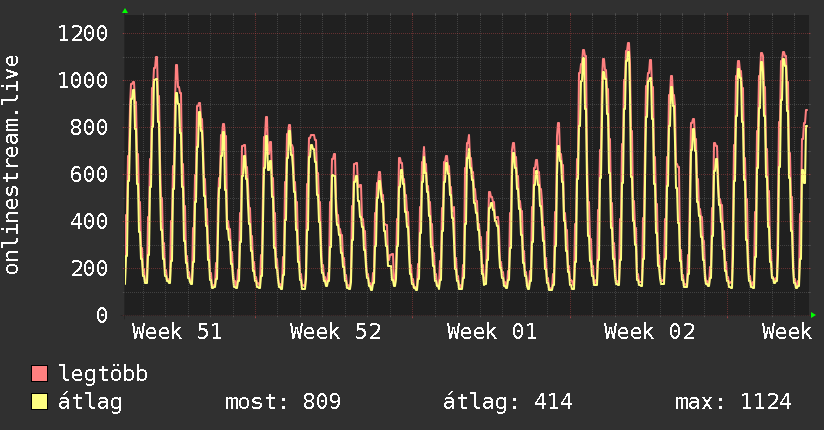Click the max: 1124 statistic
The image size is (824, 430).
[733, 402]
